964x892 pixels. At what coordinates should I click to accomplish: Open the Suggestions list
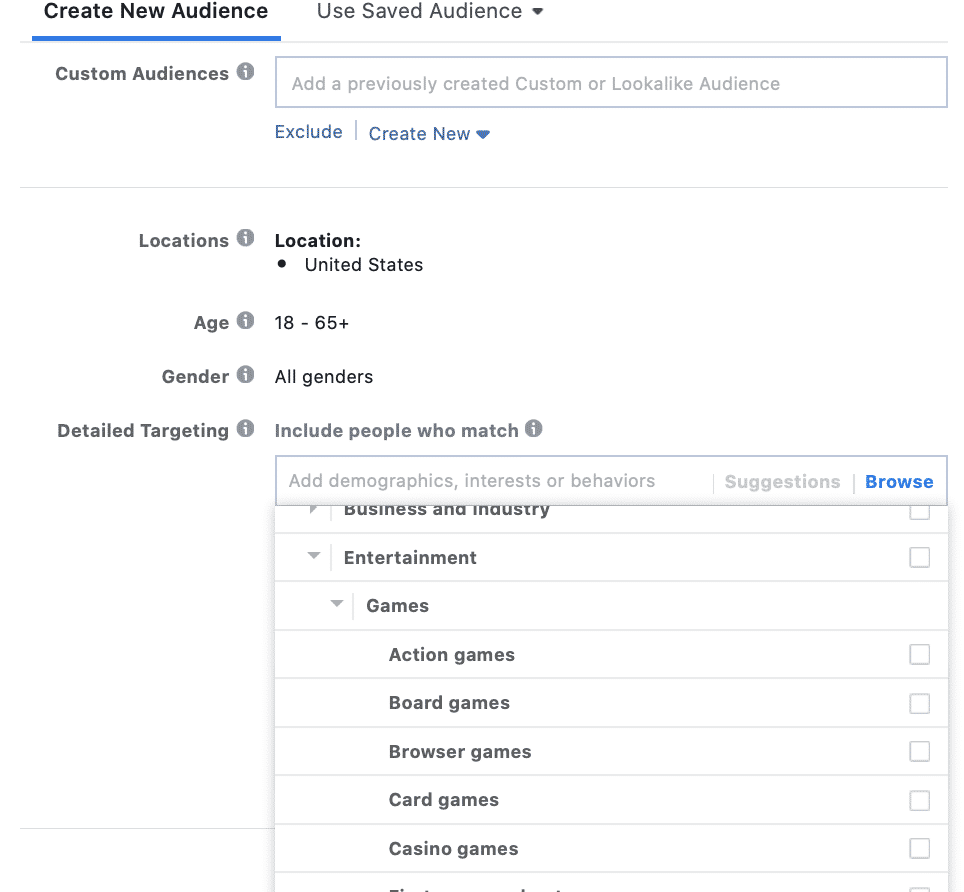[782, 482]
